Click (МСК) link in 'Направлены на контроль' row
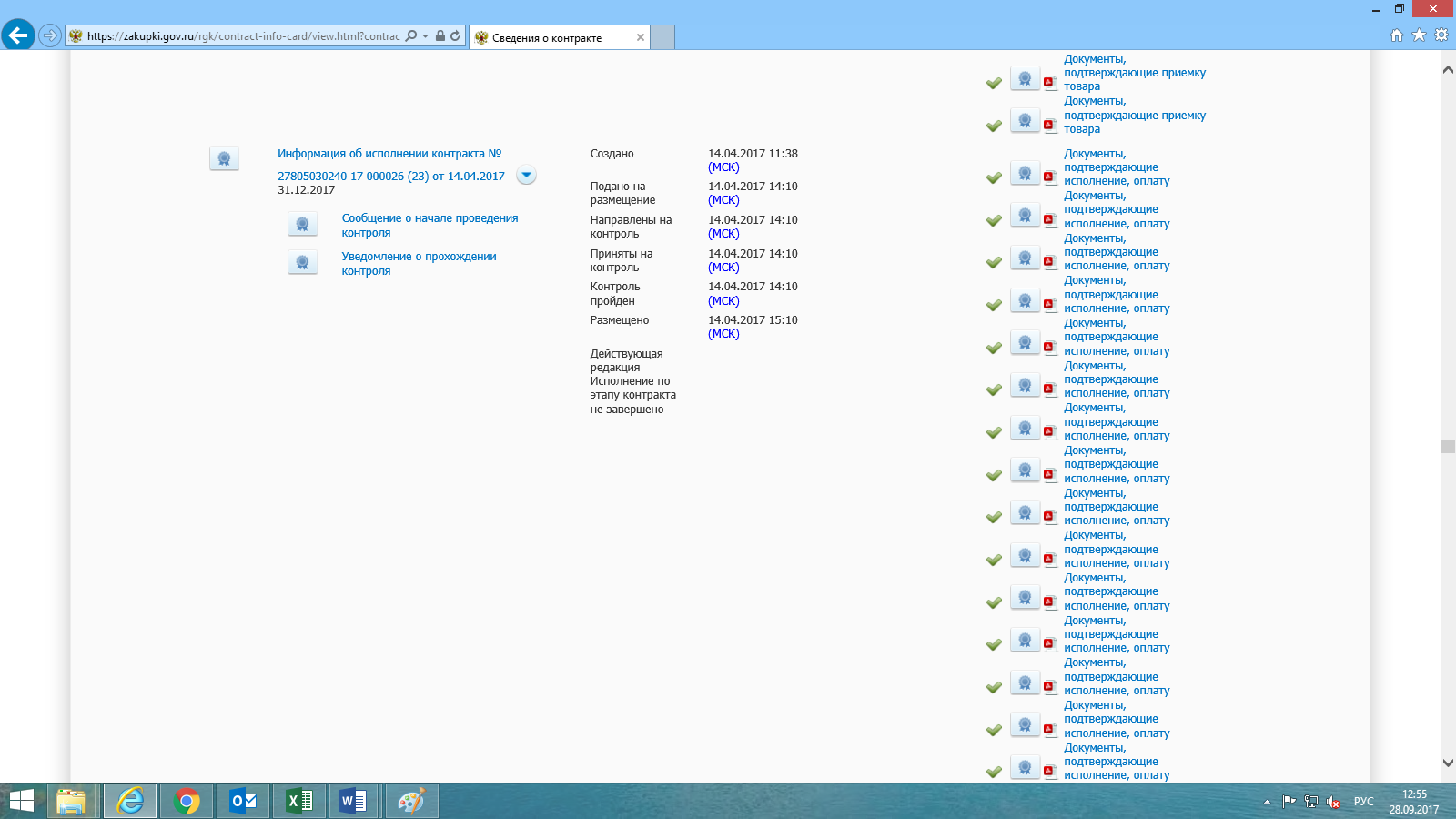Screen dimensions: 1456x819 (x=723, y=234)
